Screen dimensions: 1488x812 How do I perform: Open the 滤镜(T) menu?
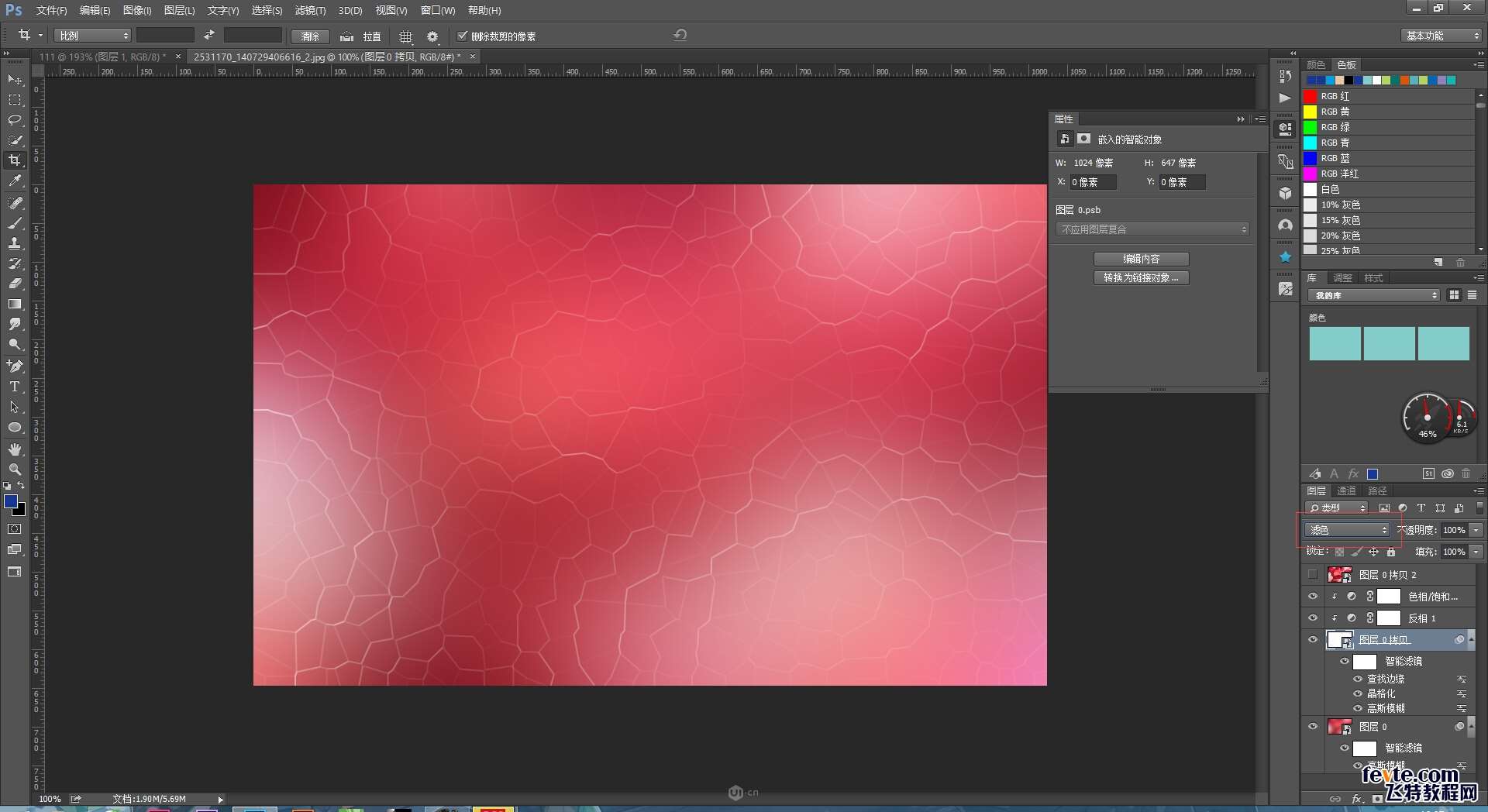tap(310, 10)
